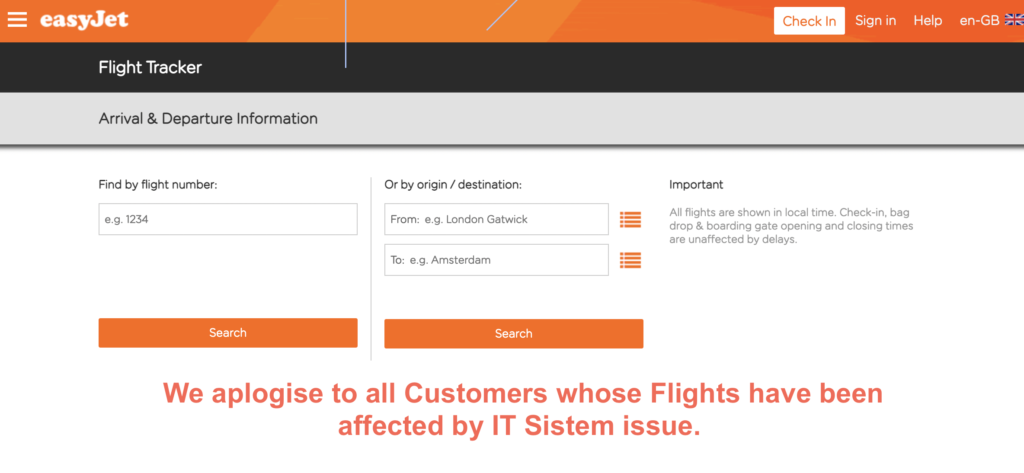This screenshot has width=1024, height=473.
Task: Click the Find by flight number label
Action: pyautogui.click(x=158, y=185)
